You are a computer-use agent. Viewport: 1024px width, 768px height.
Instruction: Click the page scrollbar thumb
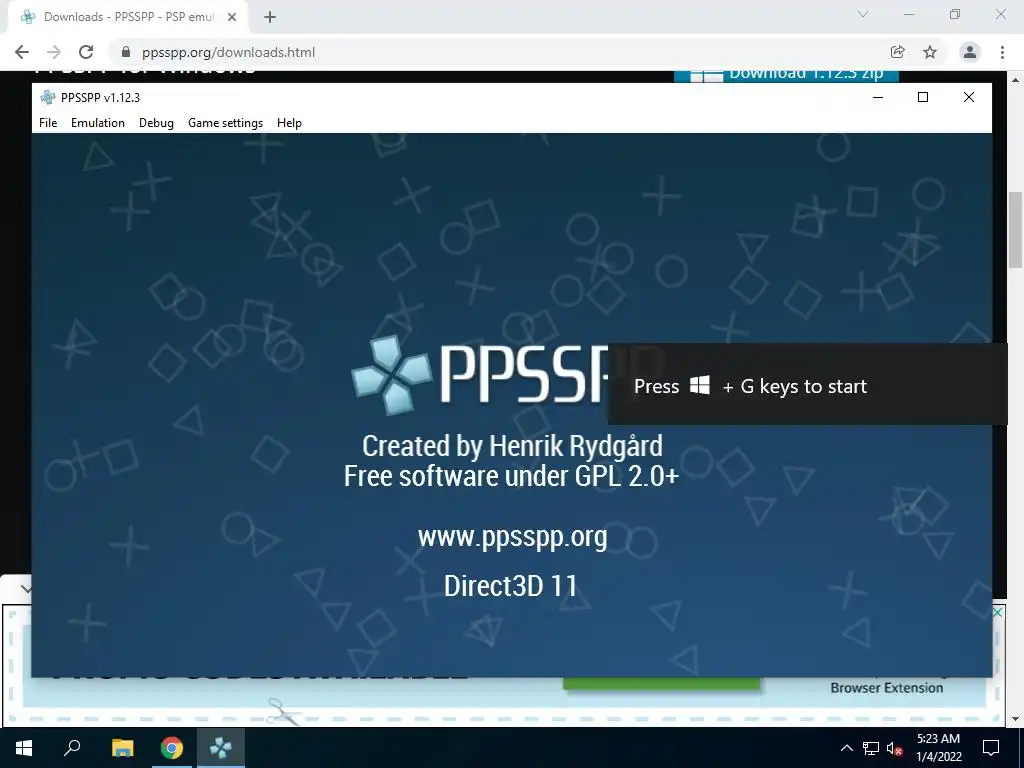[x=1015, y=230]
